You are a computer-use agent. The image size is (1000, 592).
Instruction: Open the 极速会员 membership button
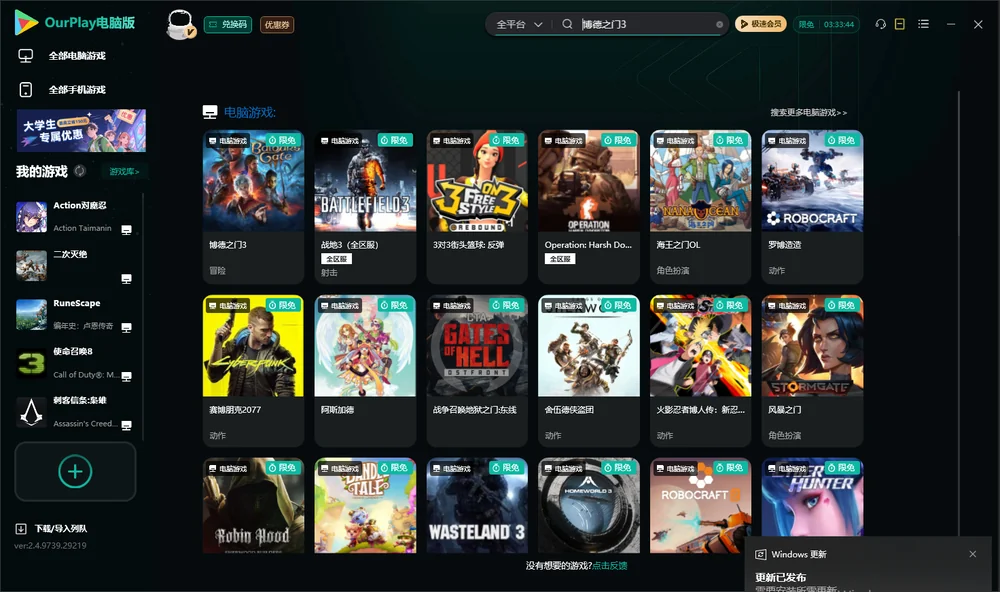(x=761, y=24)
